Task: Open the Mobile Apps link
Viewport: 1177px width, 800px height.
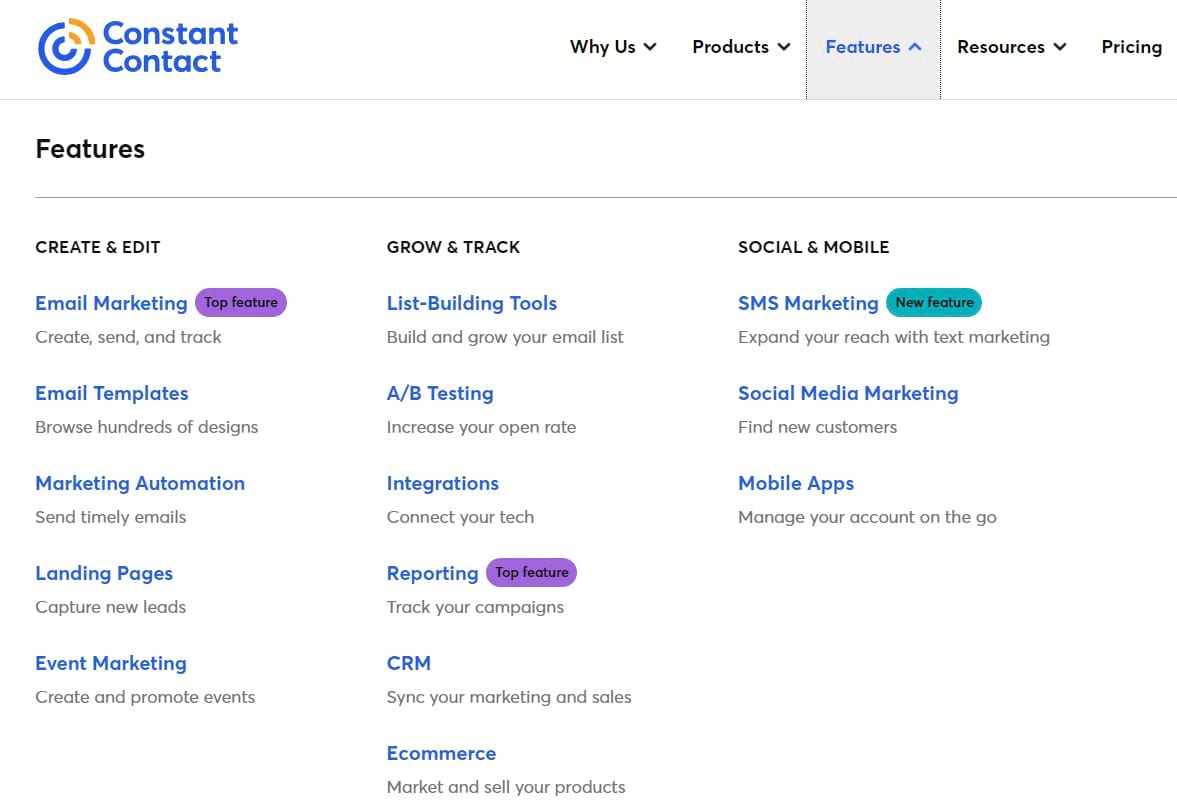Action: tap(796, 483)
